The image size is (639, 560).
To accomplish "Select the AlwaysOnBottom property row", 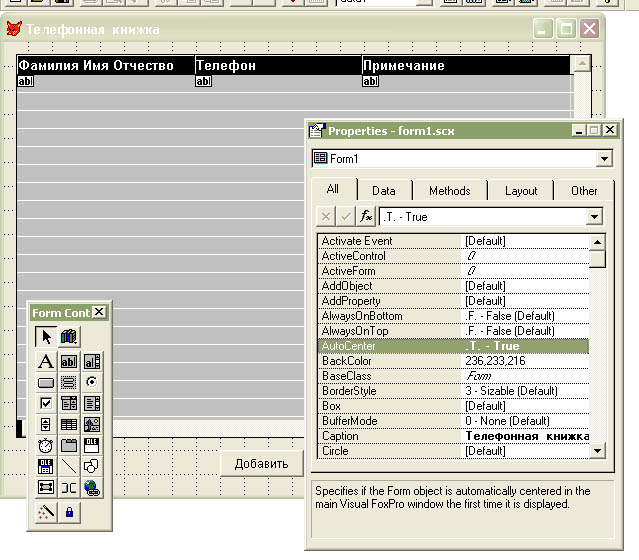I will click(x=453, y=316).
